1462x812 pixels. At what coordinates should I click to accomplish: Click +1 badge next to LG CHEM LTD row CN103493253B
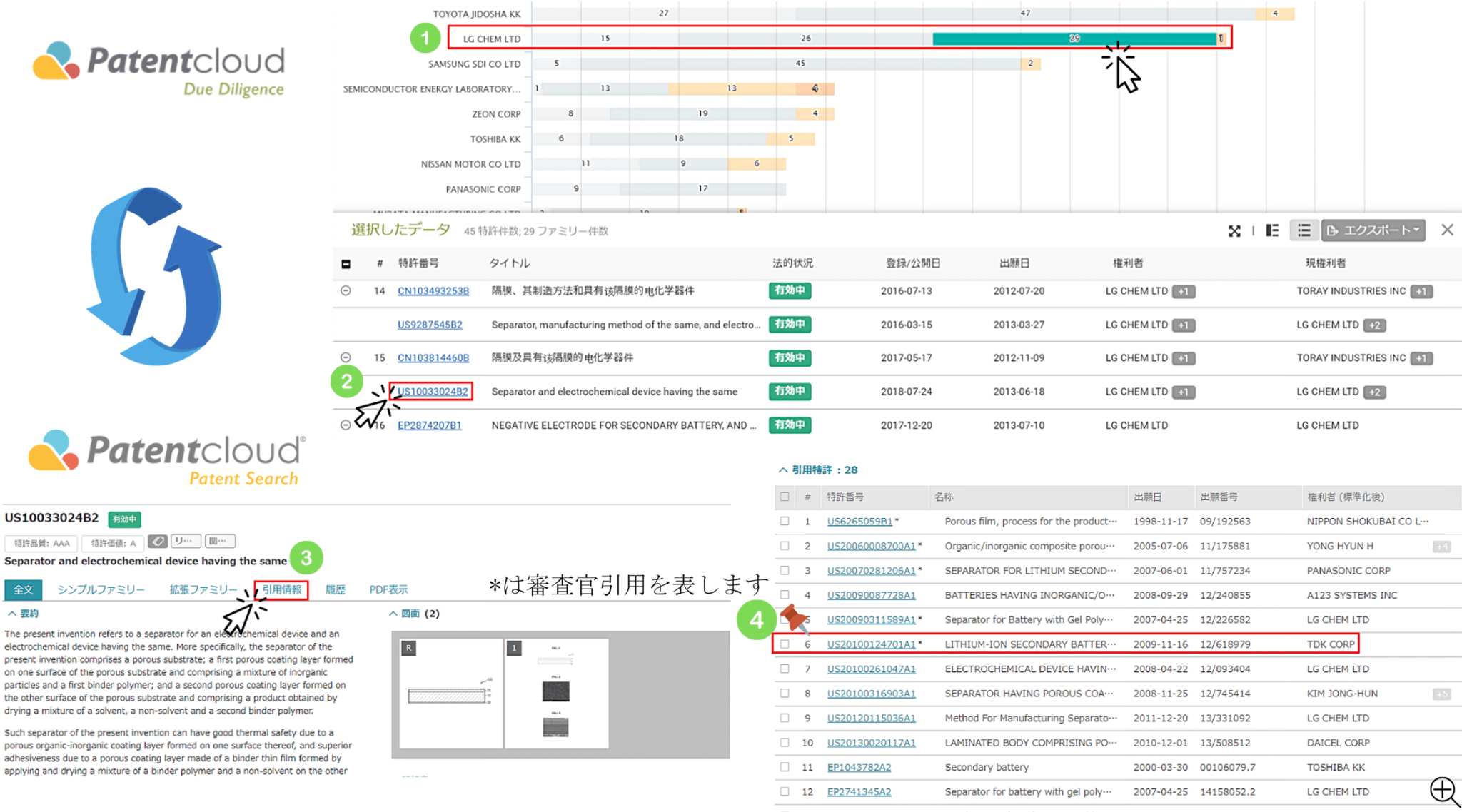click(x=1184, y=292)
